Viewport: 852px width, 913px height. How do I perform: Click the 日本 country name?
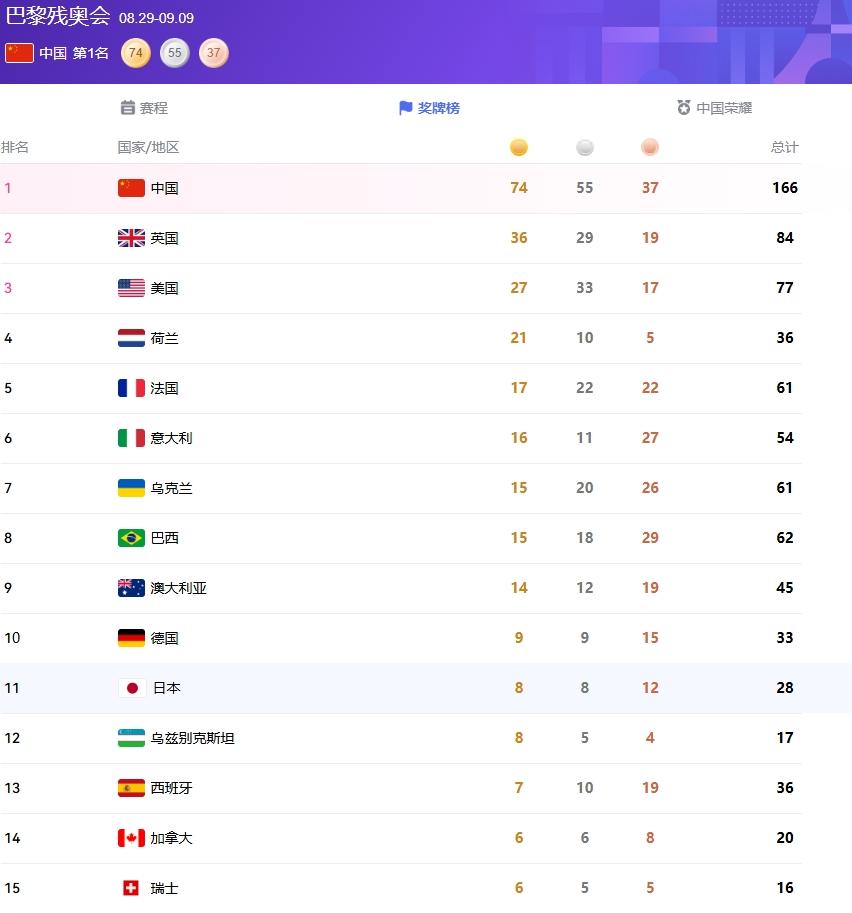167,688
